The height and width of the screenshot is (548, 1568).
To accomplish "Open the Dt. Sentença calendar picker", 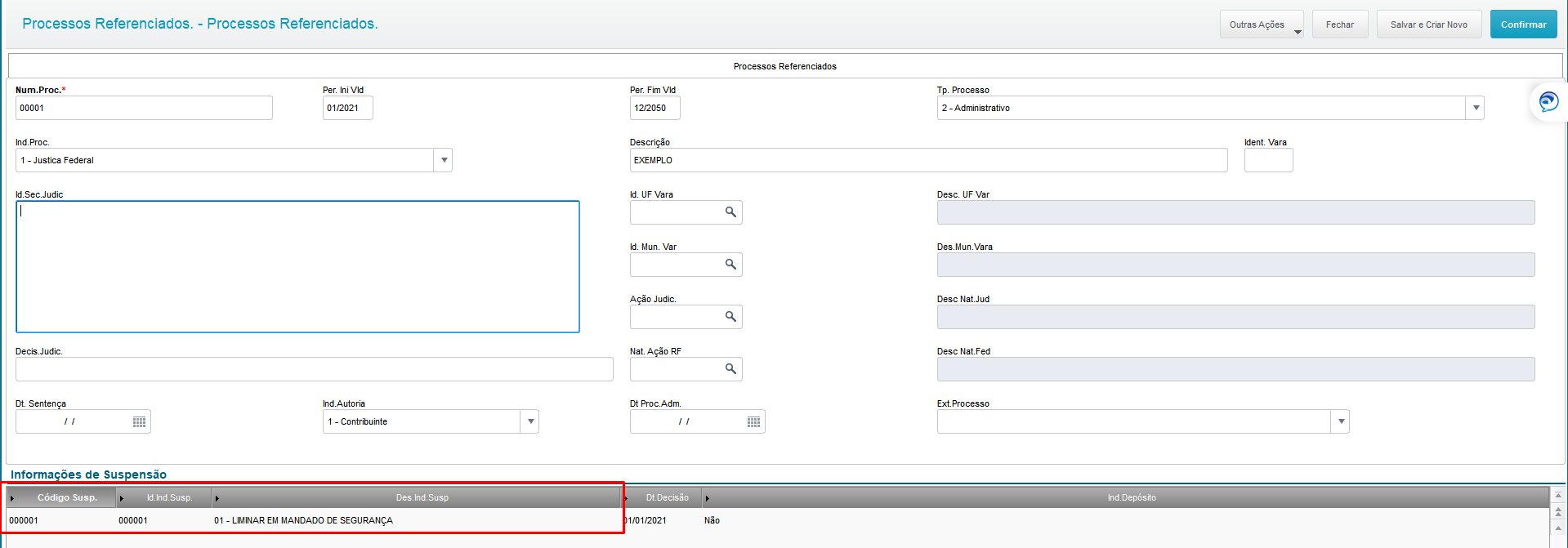I will tap(139, 421).
